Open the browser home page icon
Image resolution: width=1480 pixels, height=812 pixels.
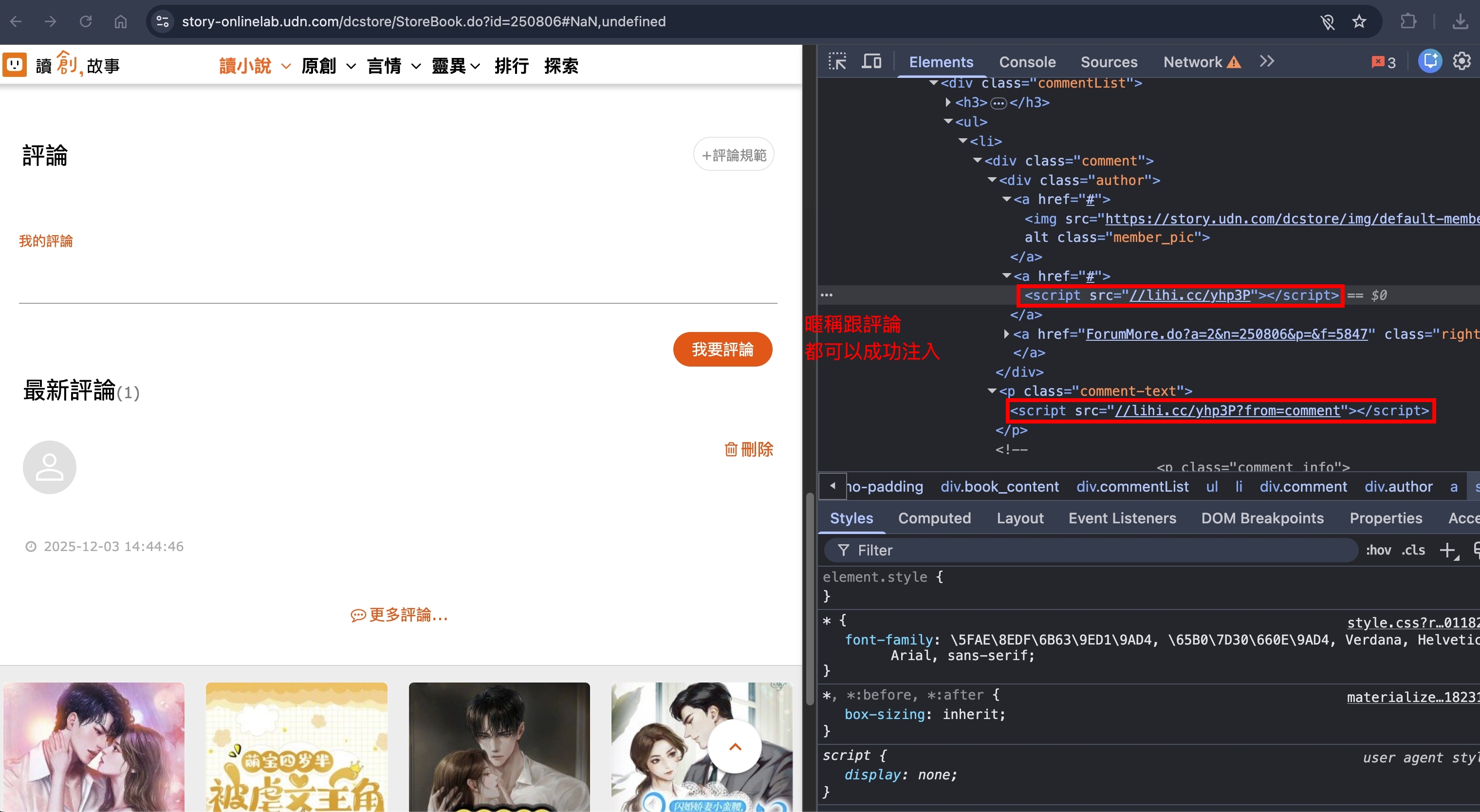tap(121, 21)
